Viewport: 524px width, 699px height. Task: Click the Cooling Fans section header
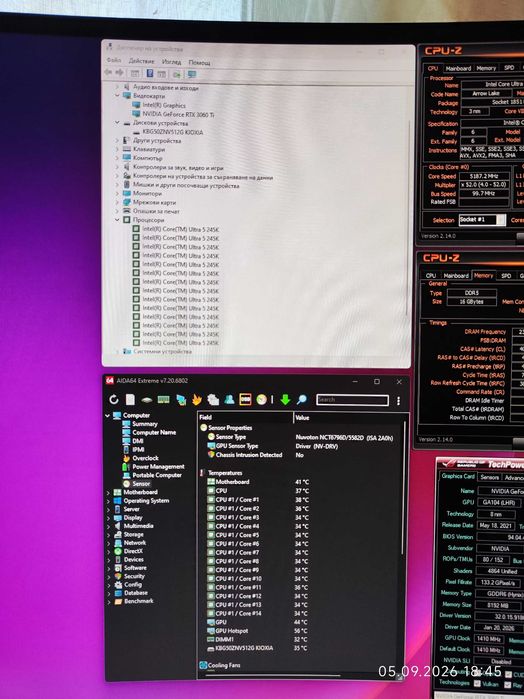[x=220, y=665]
